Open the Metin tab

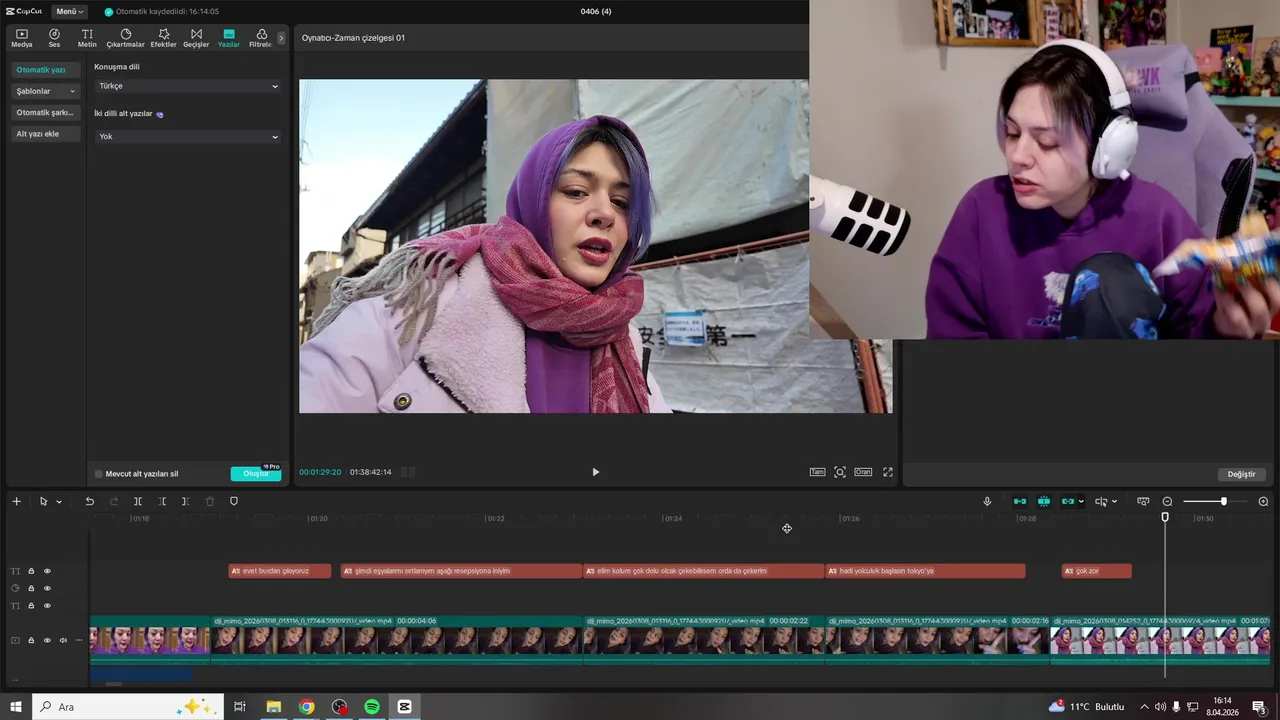[87, 38]
